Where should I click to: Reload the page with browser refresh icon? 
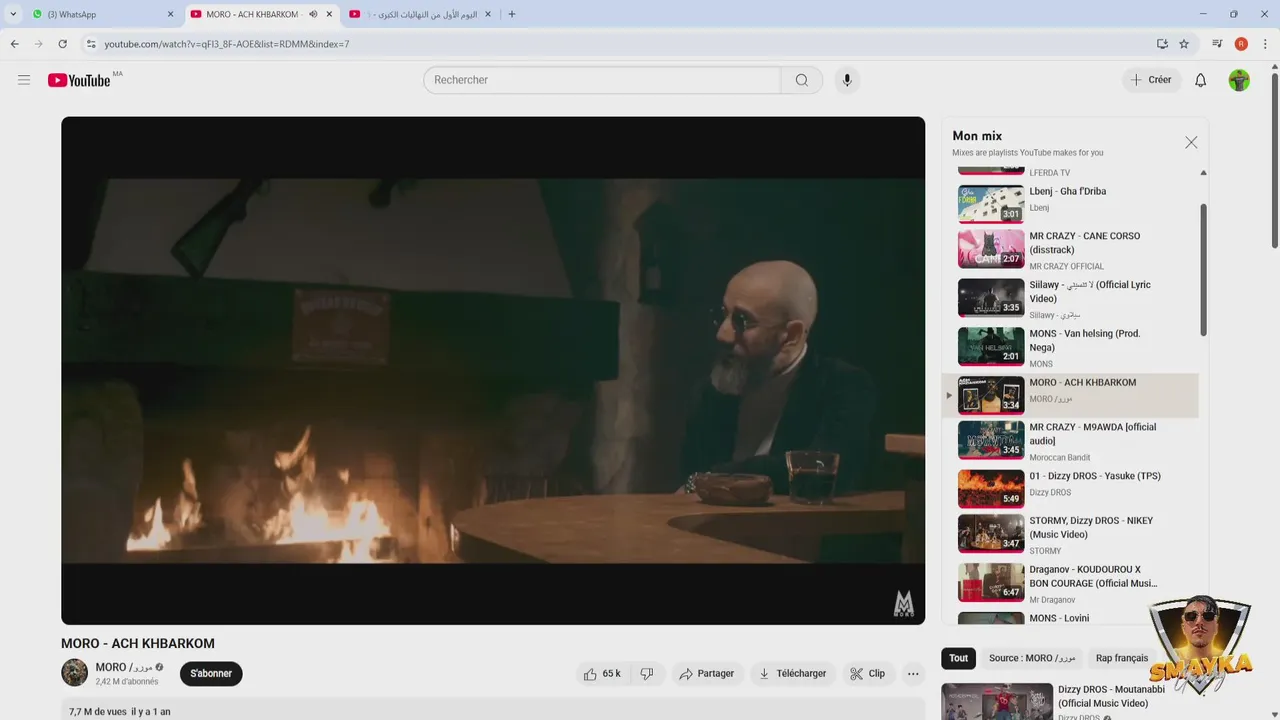coord(62,44)
